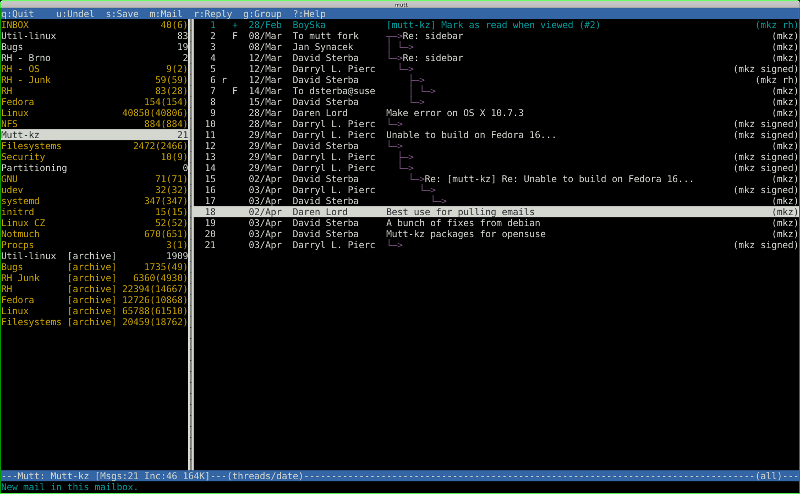Image resolution: width=800 pixels, height=494 pixels.
Task: Click thread arrow on message 21 row
Action: 396,245
